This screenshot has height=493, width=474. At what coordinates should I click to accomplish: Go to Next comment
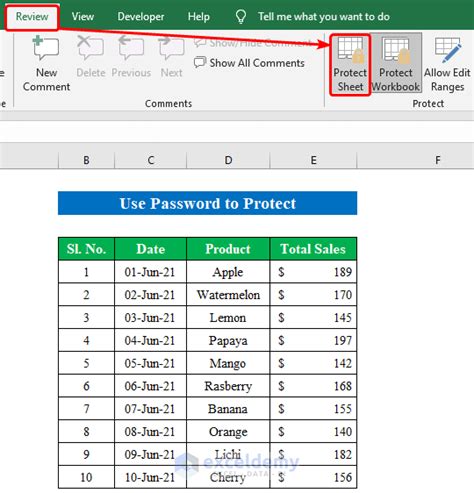click(171, 57)
